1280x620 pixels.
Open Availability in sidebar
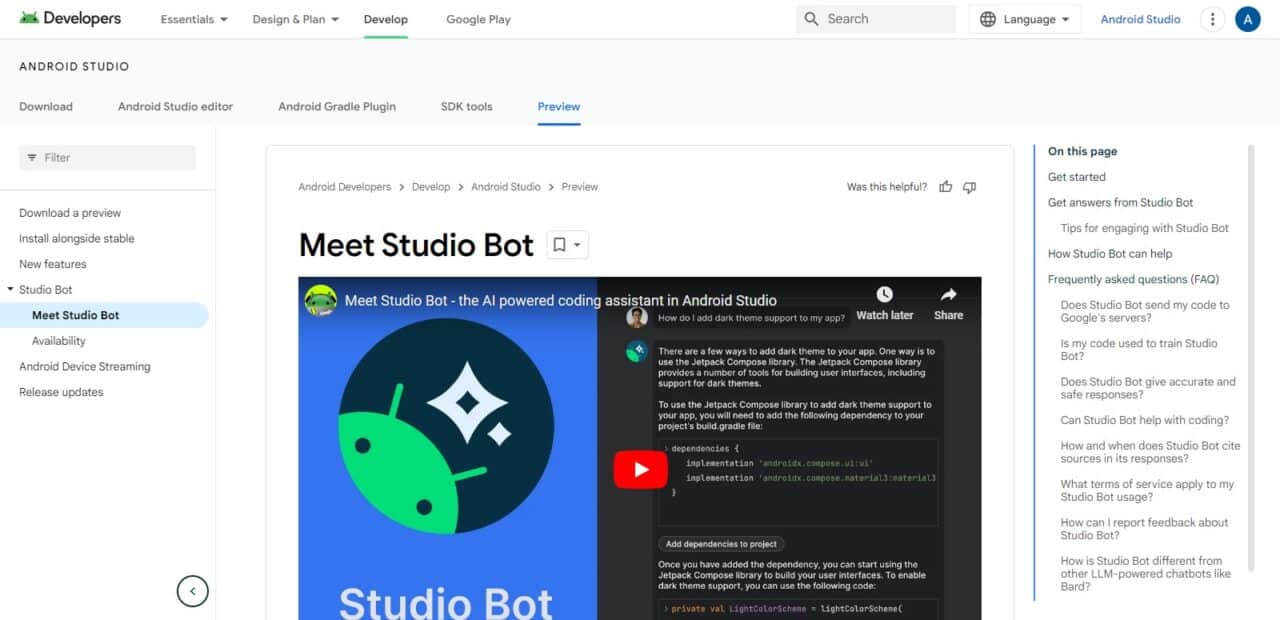pos(59,341)
